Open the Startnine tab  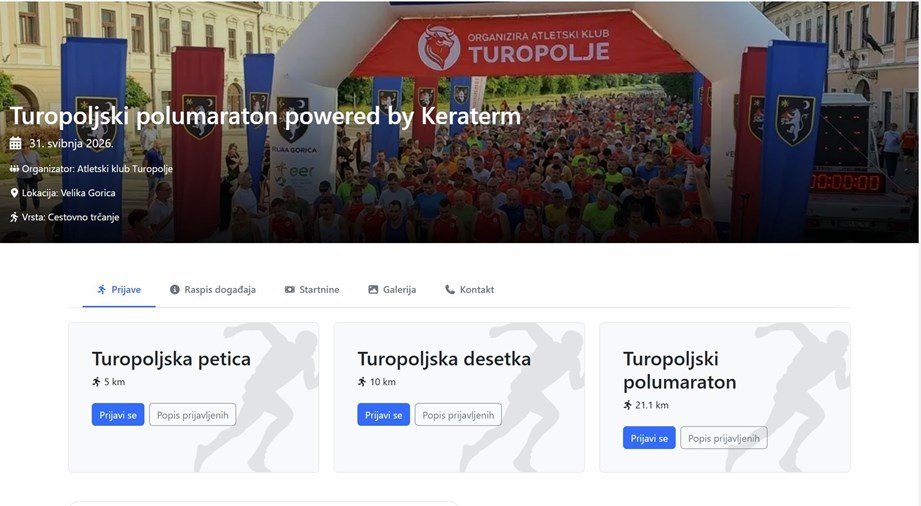(x=312, y=290)
